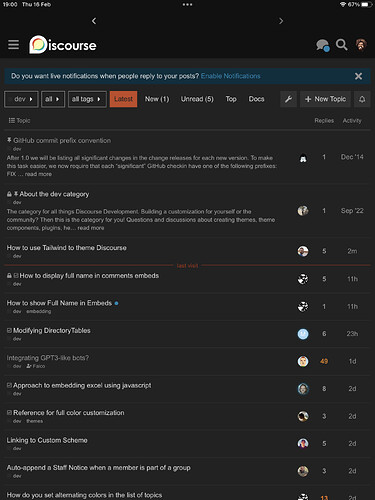Open embedding excel topic poster avatar
The image size is (375, 500).
(303, 389)
